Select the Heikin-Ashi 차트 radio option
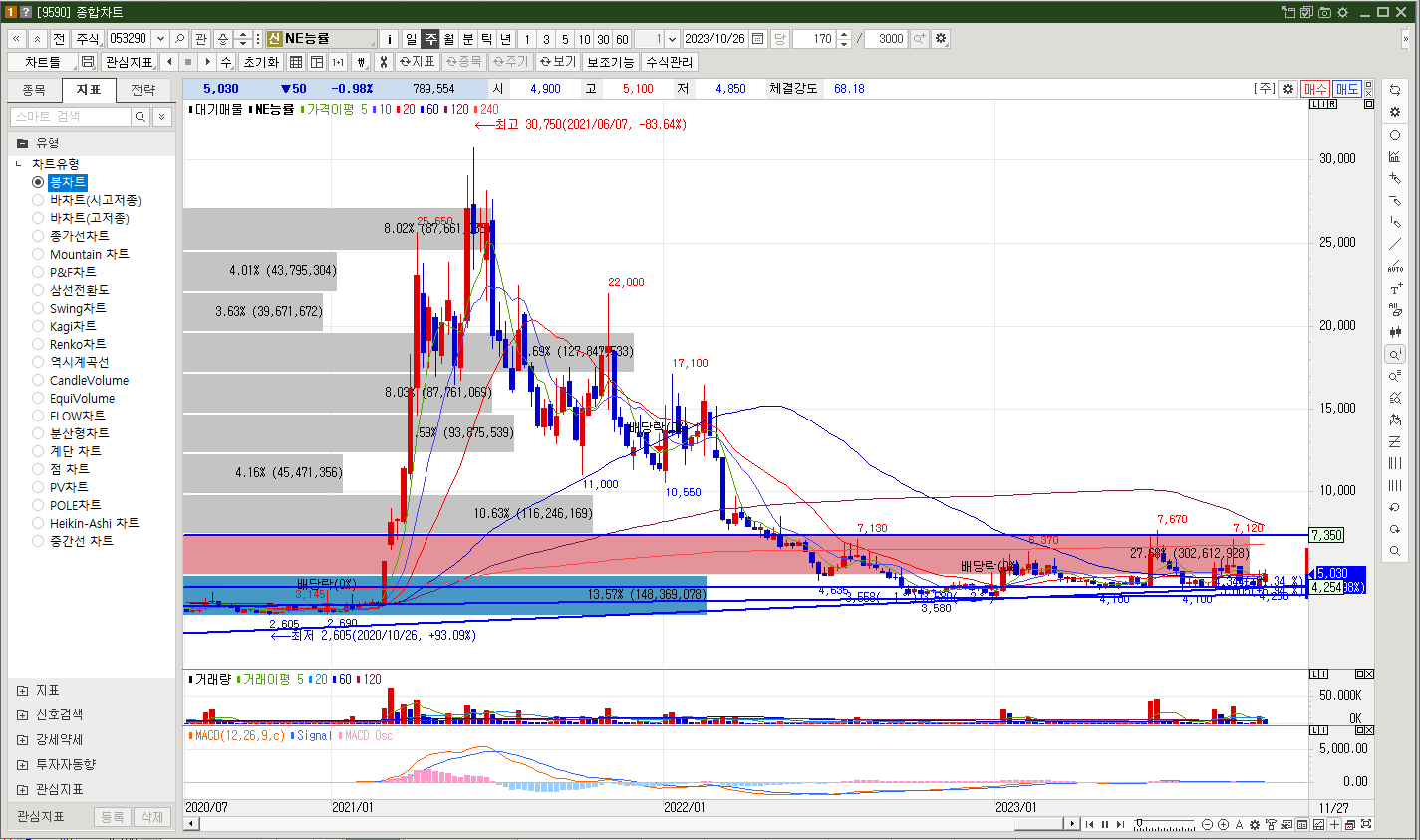1420x840 pixels. 38,523
